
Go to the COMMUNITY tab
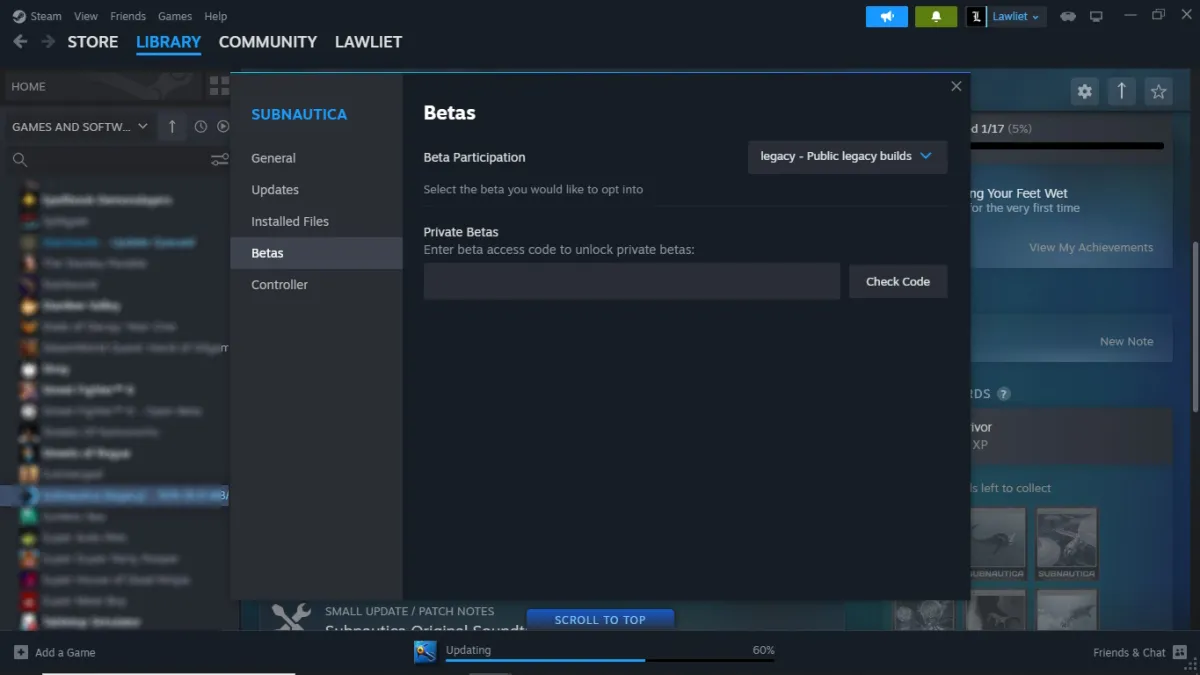pyautogui.click(x=268, y=42)
